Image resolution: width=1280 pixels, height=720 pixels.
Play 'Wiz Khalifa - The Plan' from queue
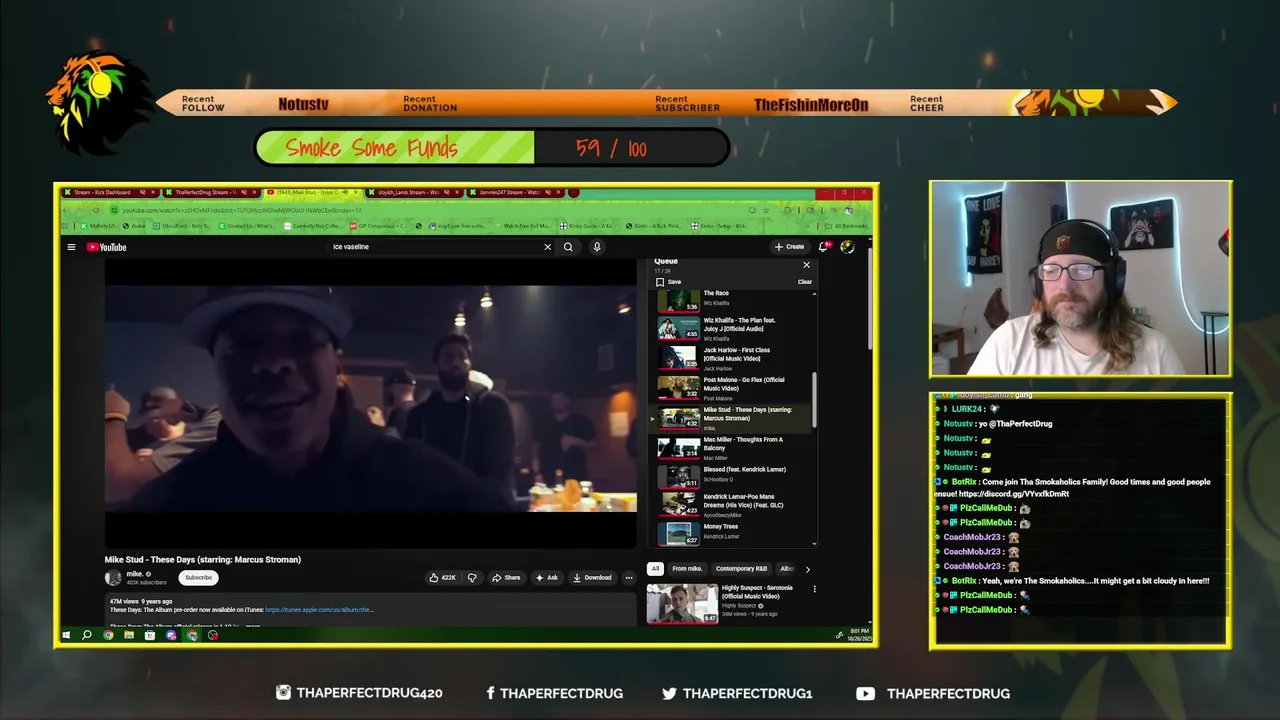[735, 328]
